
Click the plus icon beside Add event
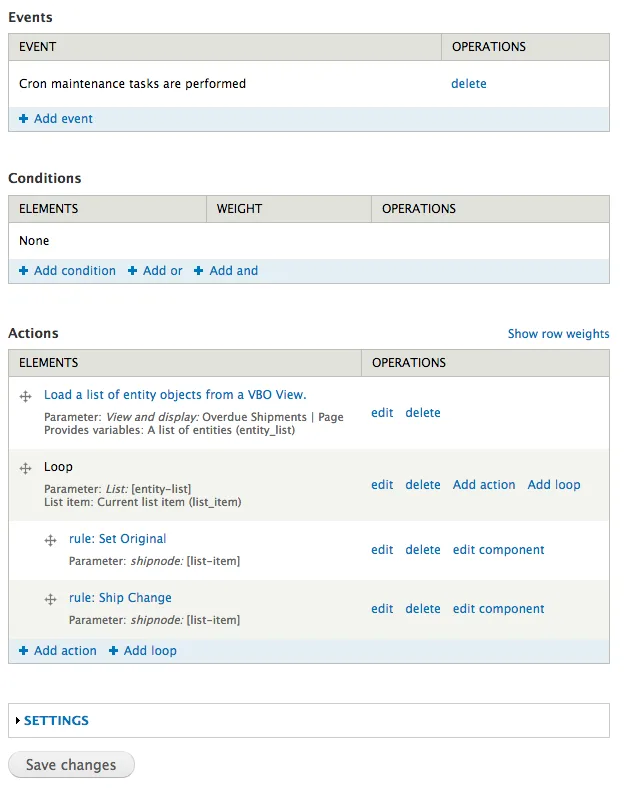23,118
